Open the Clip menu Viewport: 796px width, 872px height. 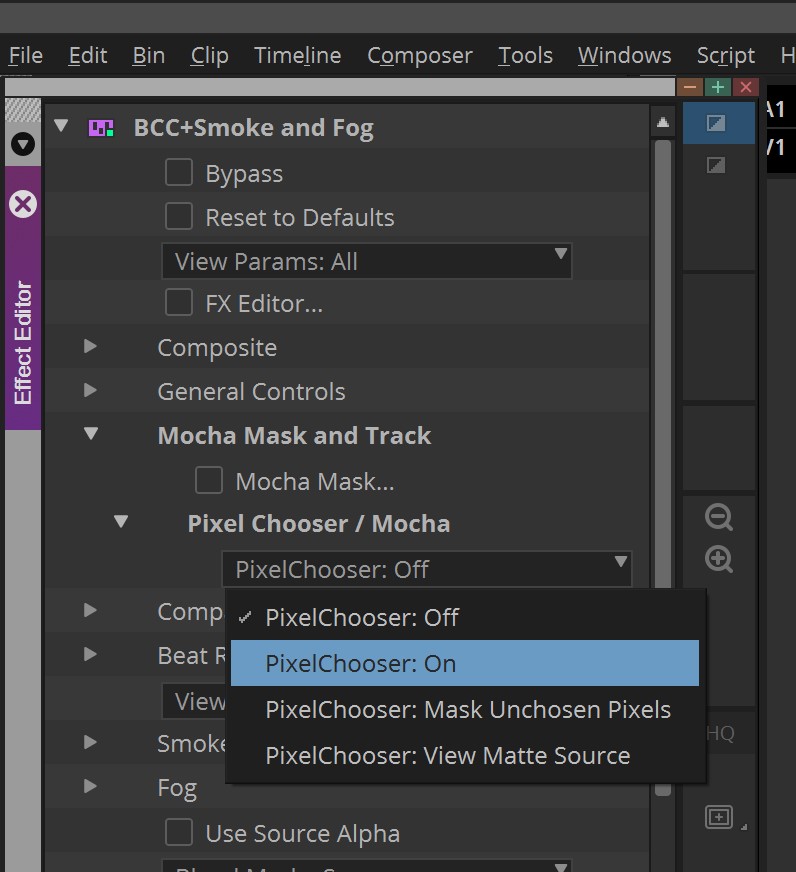click(x=209, y=56)
